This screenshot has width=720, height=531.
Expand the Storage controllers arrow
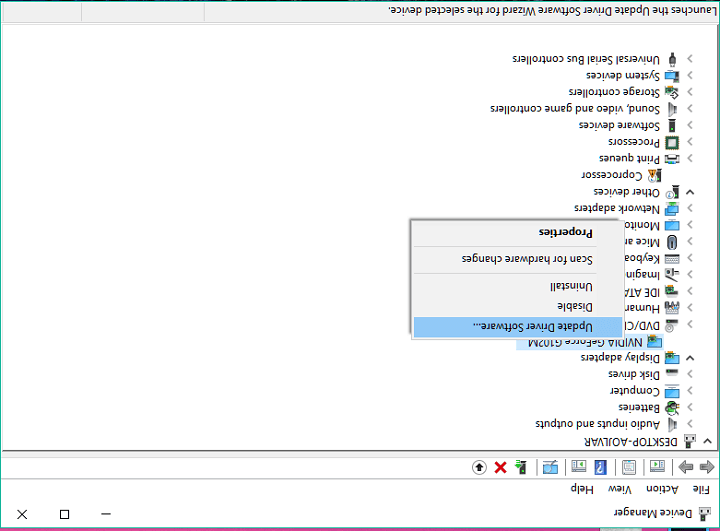tap(690, 92)
